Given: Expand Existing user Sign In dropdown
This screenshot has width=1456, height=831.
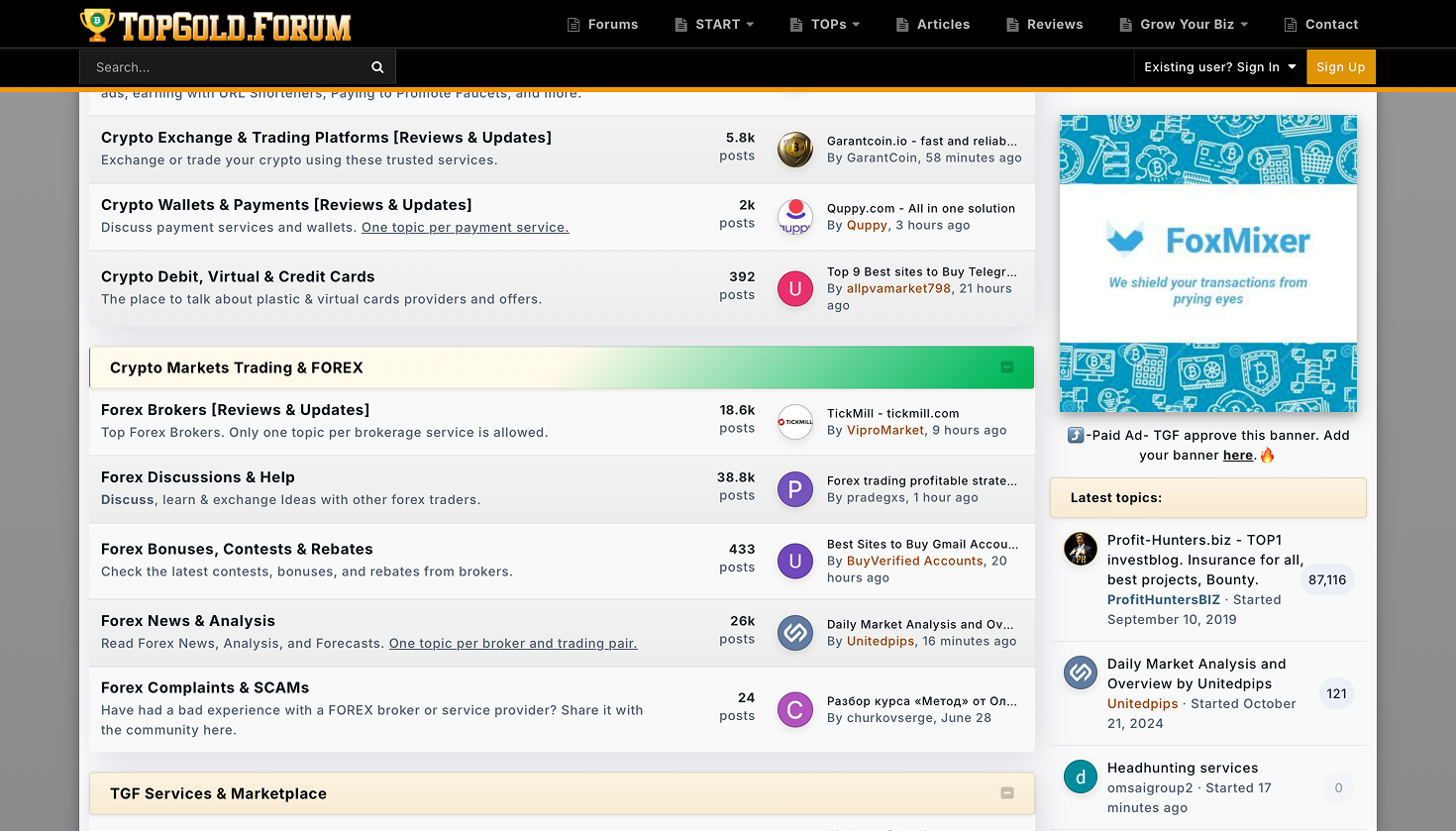Looking at the screenshot, I should [x=1220, y=67].
